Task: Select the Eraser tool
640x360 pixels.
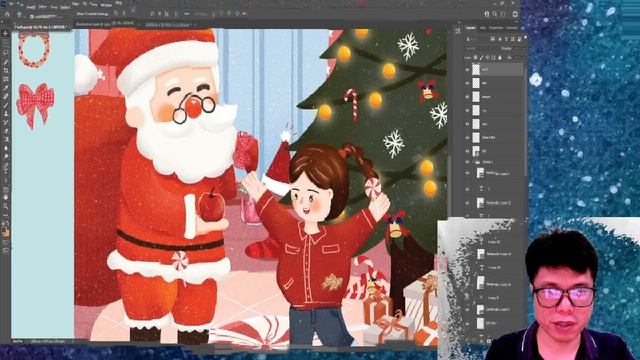Action: [x=5, y=131]
